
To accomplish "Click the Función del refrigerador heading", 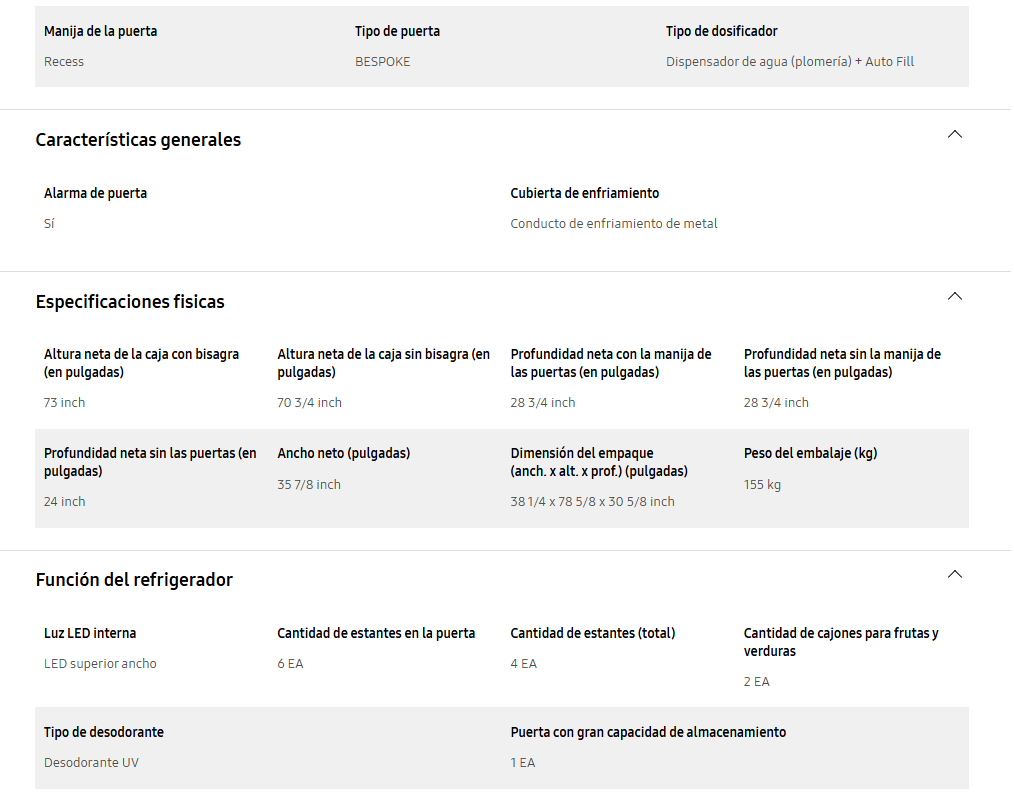I will pyautogui.click(x=134, y=580).
